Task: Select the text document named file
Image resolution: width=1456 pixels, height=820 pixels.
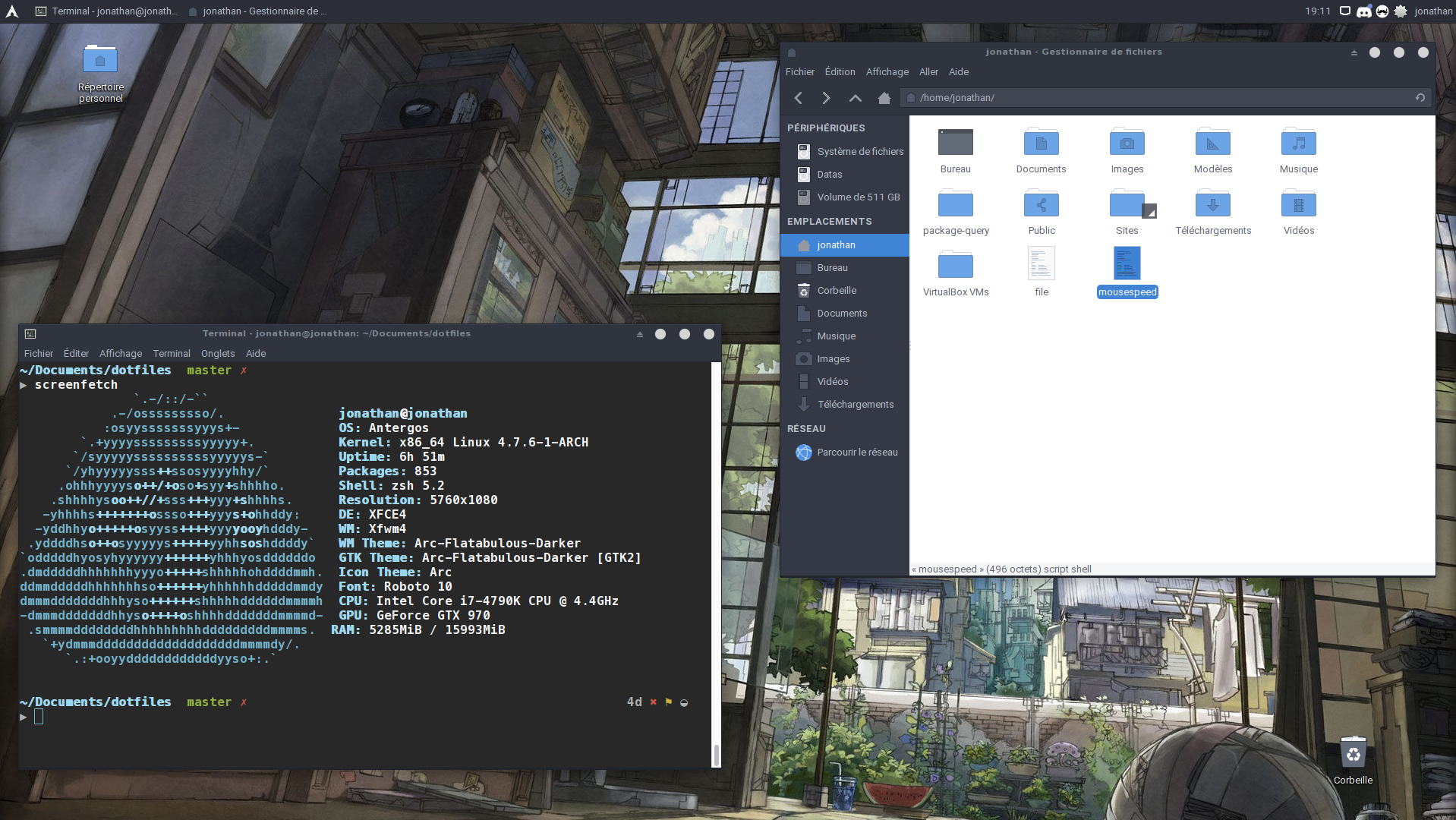Action: point(1041,272)
